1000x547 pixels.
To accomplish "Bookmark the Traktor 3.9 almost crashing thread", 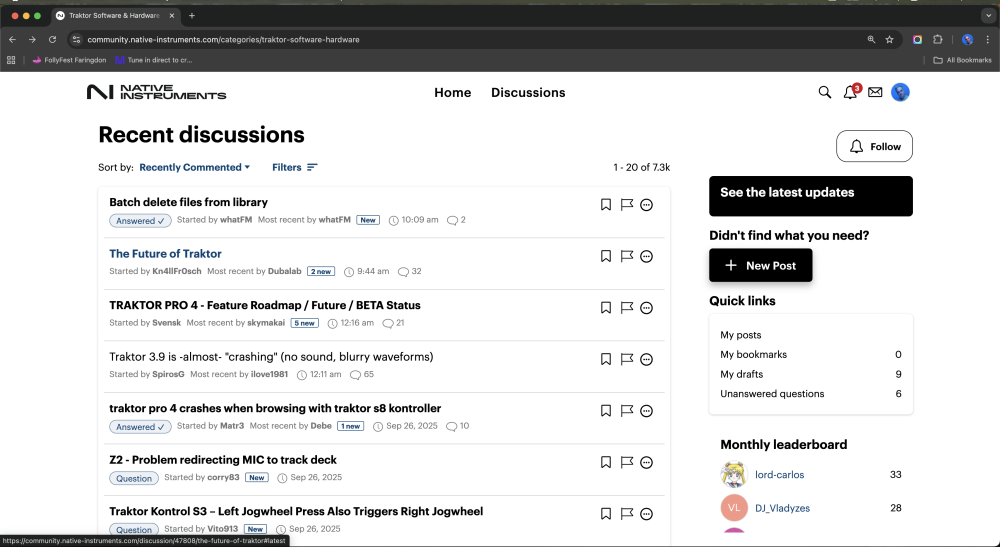I will tap(606, 360).
